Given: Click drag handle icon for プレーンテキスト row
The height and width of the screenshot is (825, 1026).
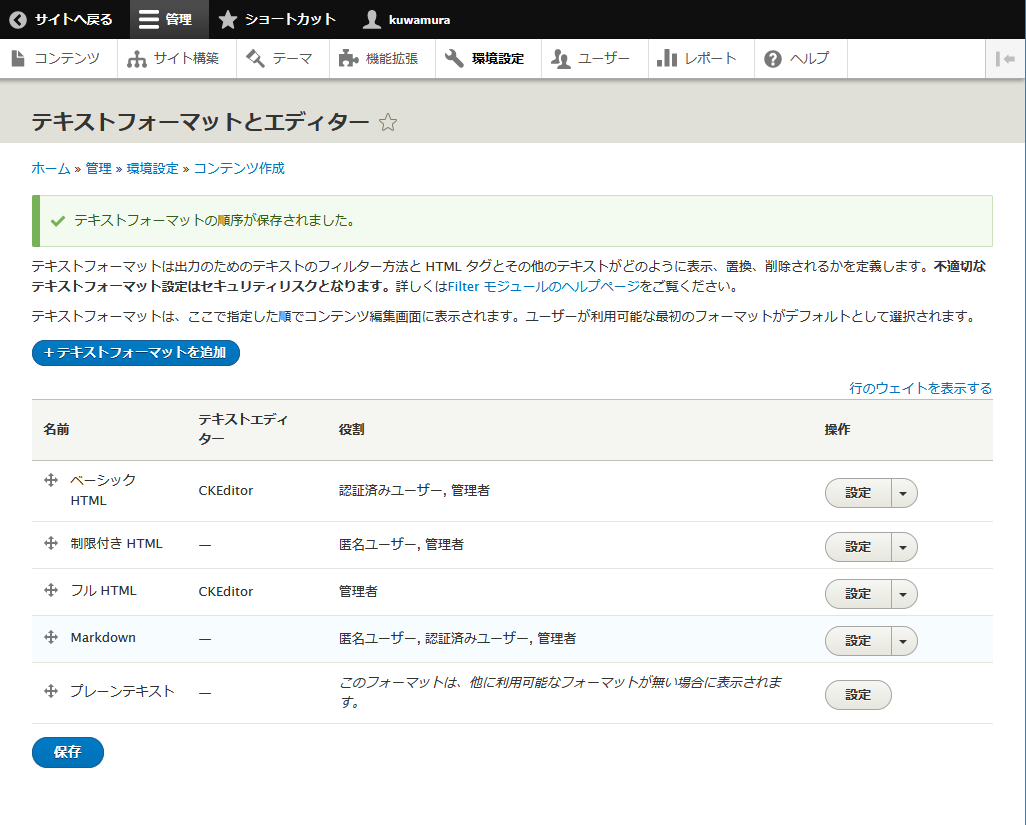Looking at the screenshot, I should (x=51, y=691).
